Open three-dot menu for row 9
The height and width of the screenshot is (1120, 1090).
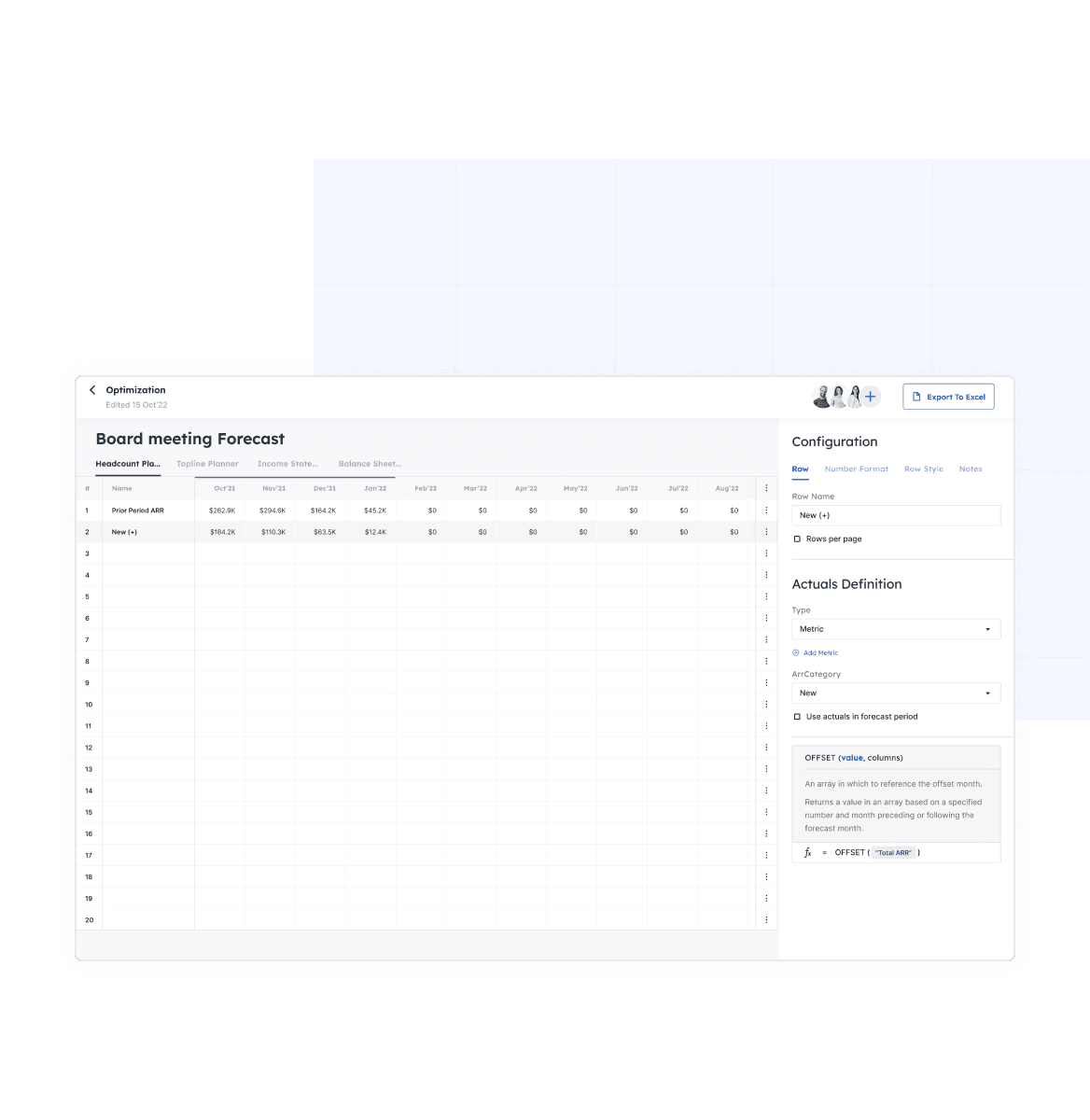pyautogui.click(x=766, y=682)
